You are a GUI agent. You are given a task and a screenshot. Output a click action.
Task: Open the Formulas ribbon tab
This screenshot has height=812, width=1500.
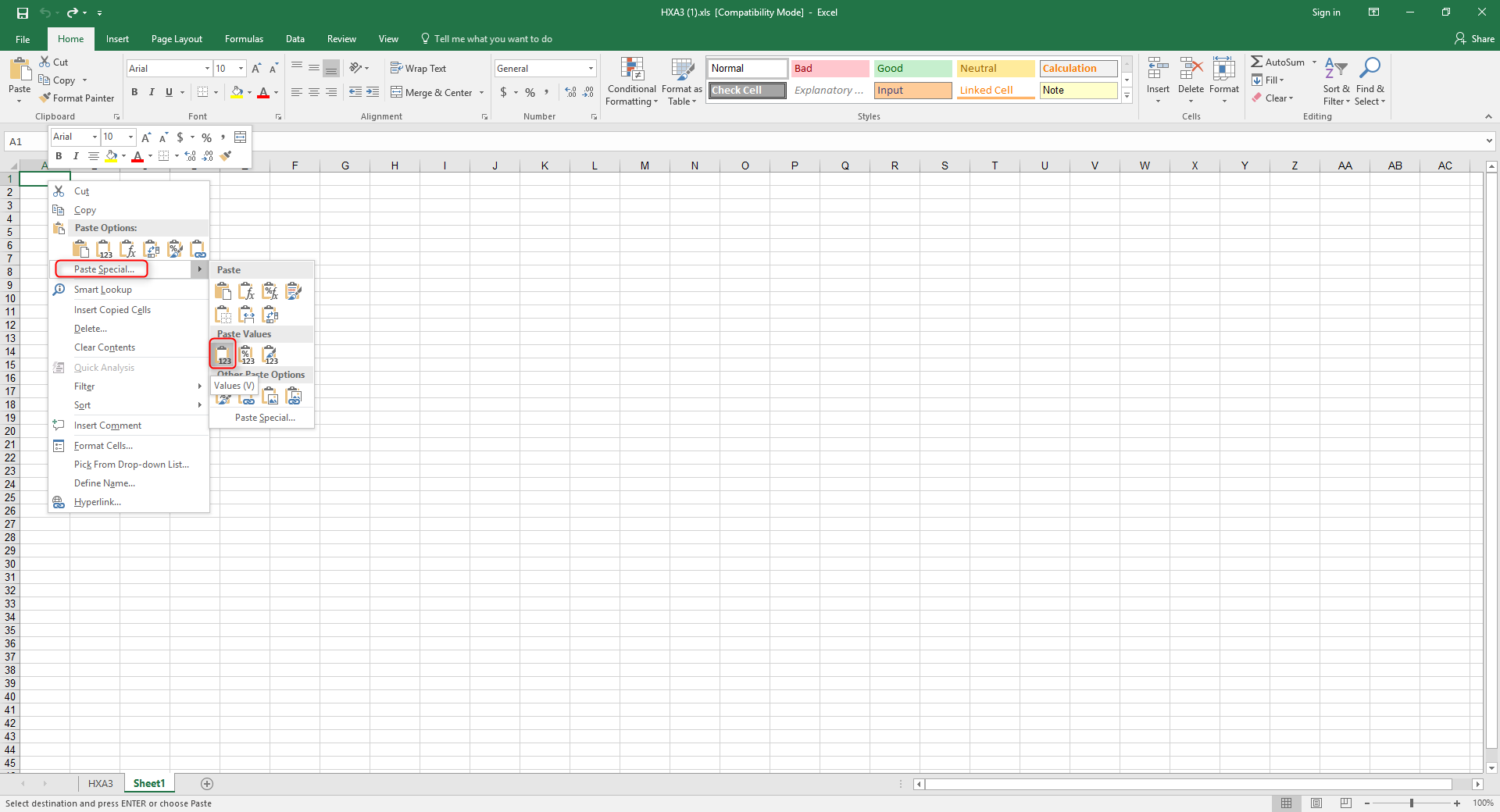[x=244, y=39]
